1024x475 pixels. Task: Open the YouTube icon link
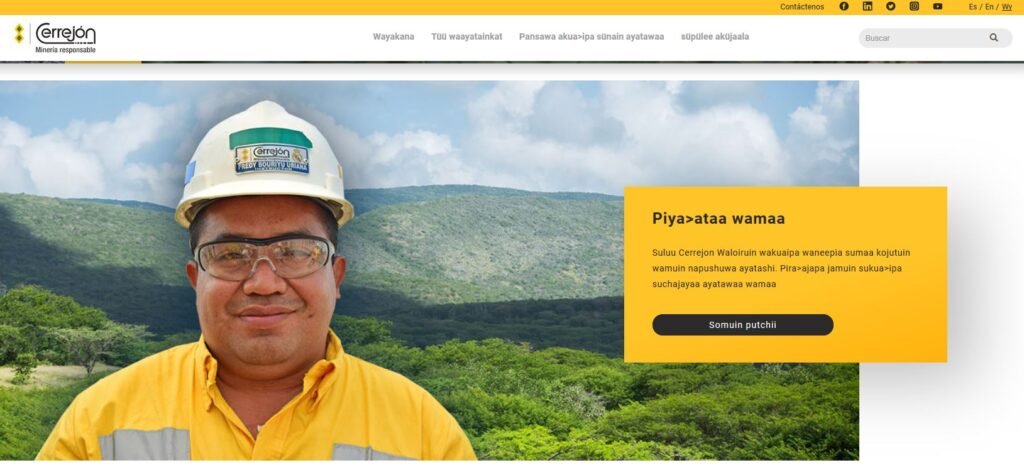938,7
